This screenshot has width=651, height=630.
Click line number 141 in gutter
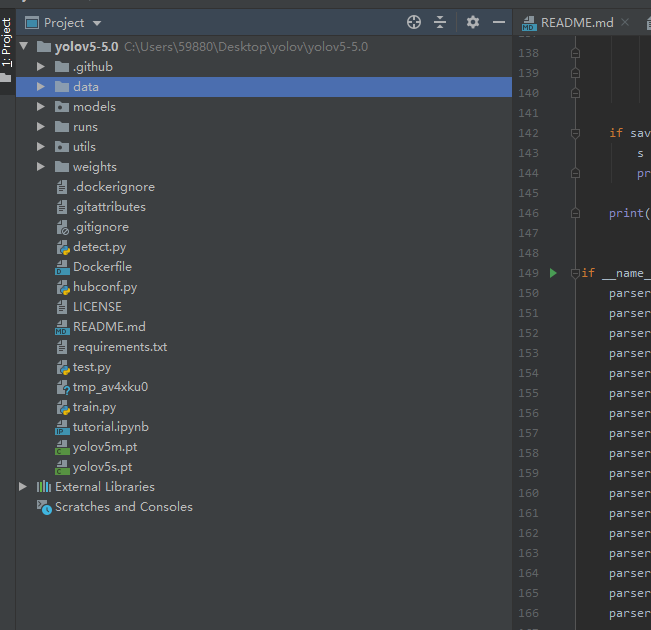click(x=528, y=113)
